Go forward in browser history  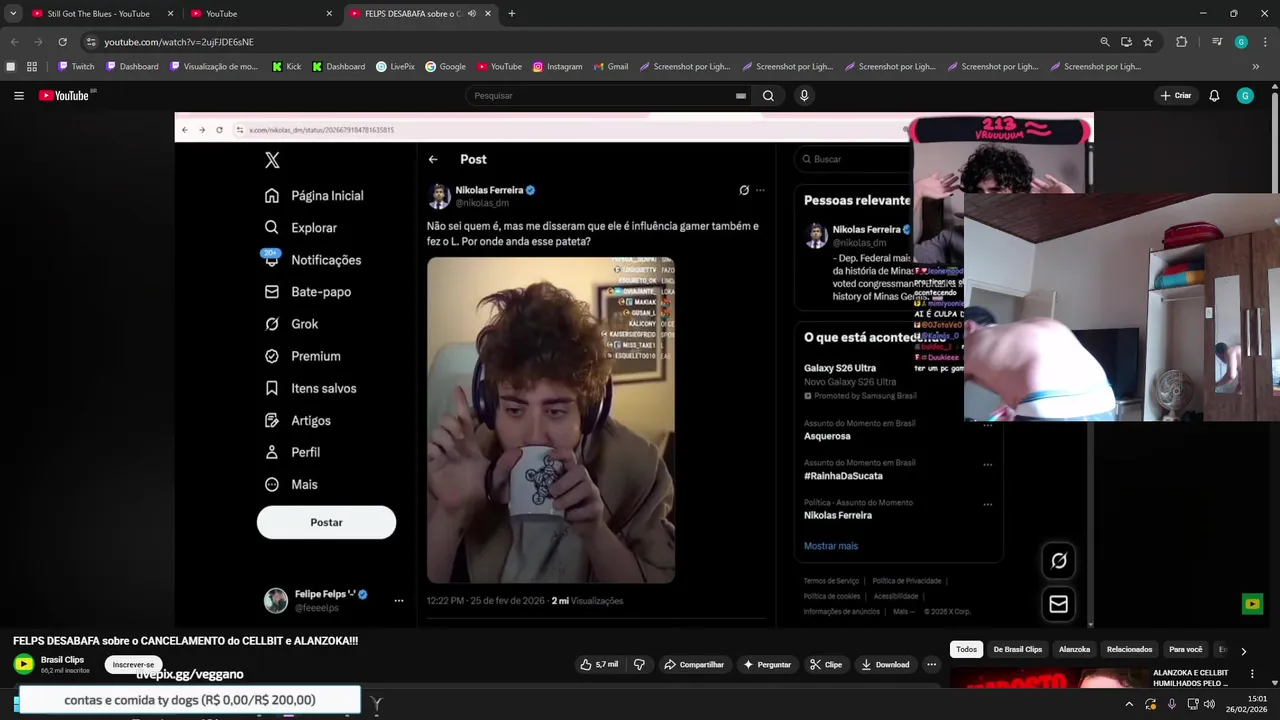(x=38, y=42)
